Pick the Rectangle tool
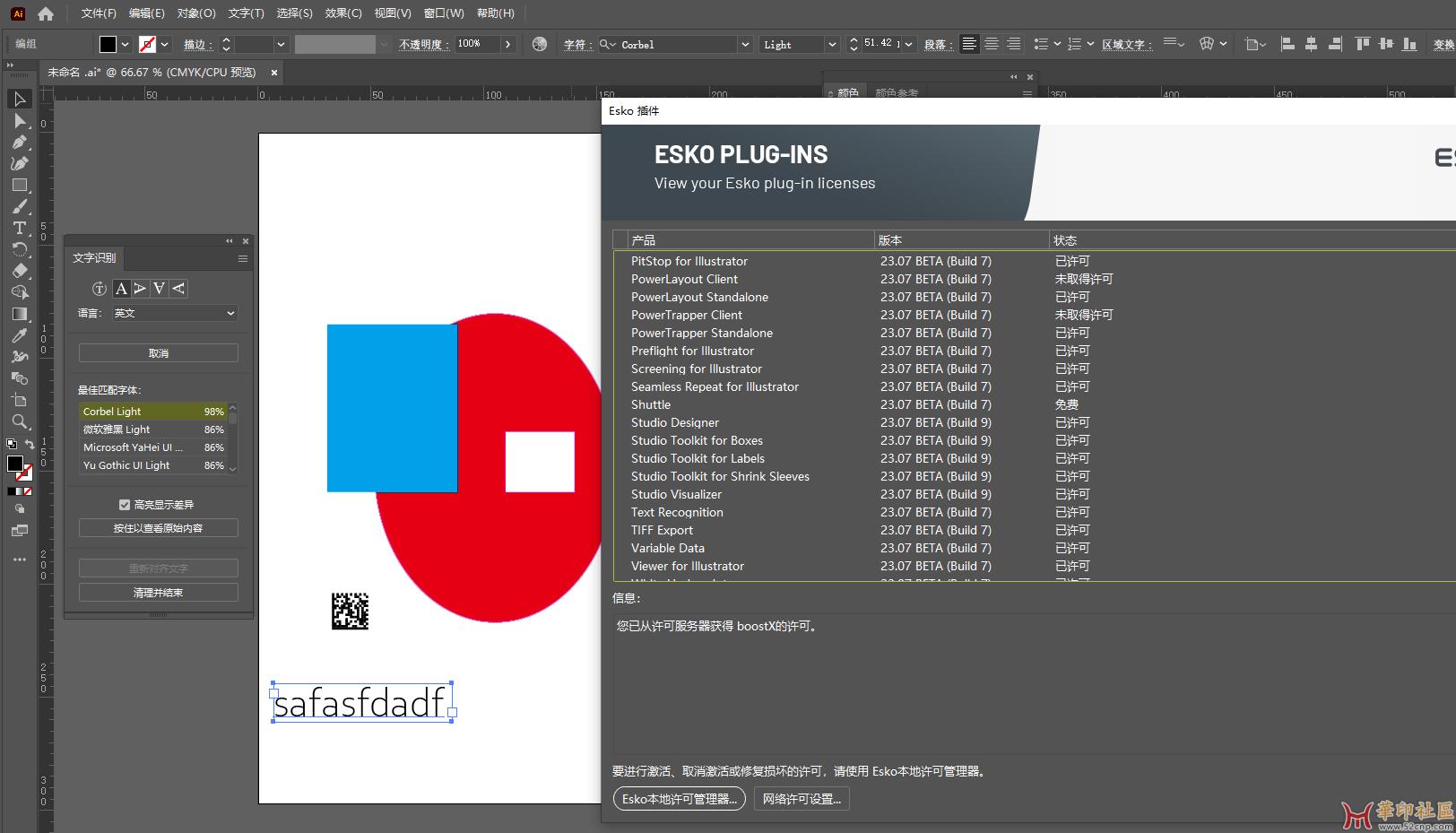 point(20,186)
